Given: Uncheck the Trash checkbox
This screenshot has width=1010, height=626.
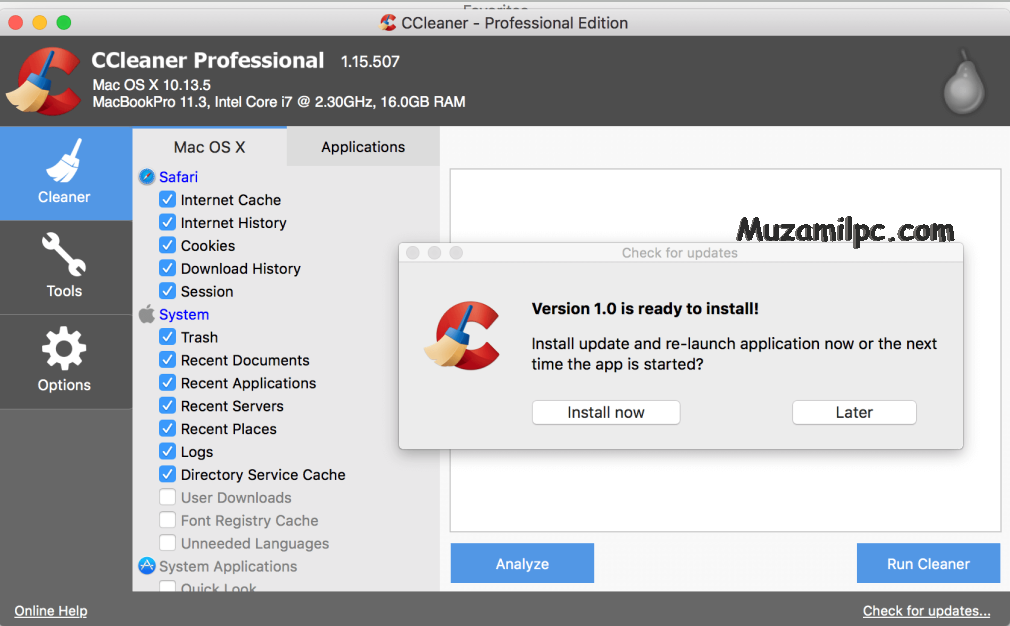Looking at the screenshot, I should 167,337.
